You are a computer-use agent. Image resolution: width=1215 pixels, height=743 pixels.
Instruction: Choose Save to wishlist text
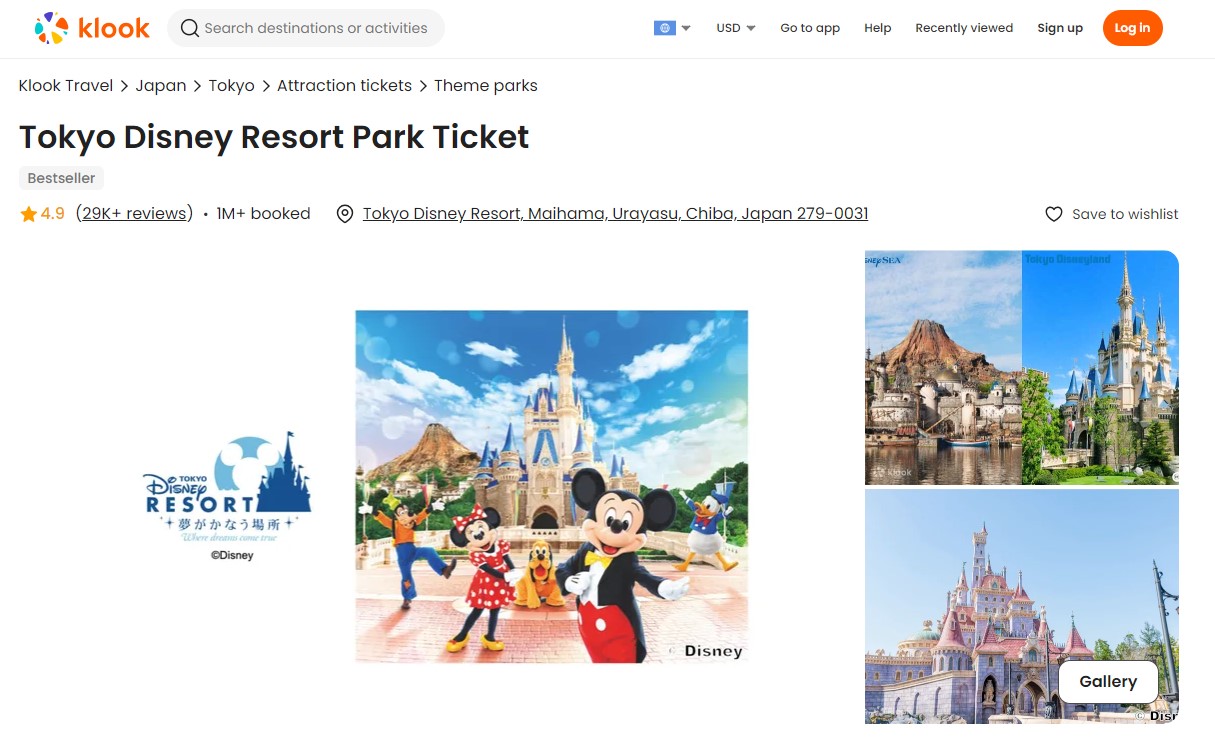(1125, 214)
